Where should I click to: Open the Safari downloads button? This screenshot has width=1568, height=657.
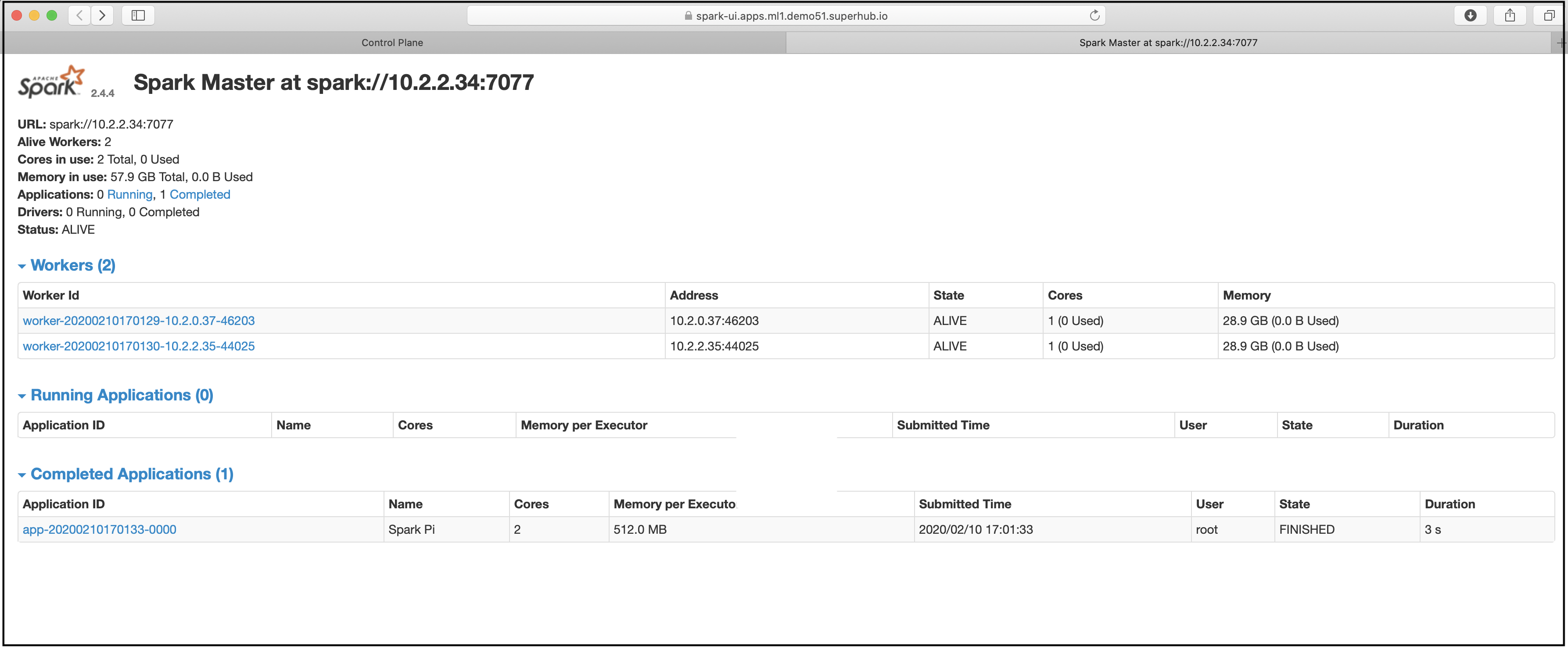coord(1470,15)
